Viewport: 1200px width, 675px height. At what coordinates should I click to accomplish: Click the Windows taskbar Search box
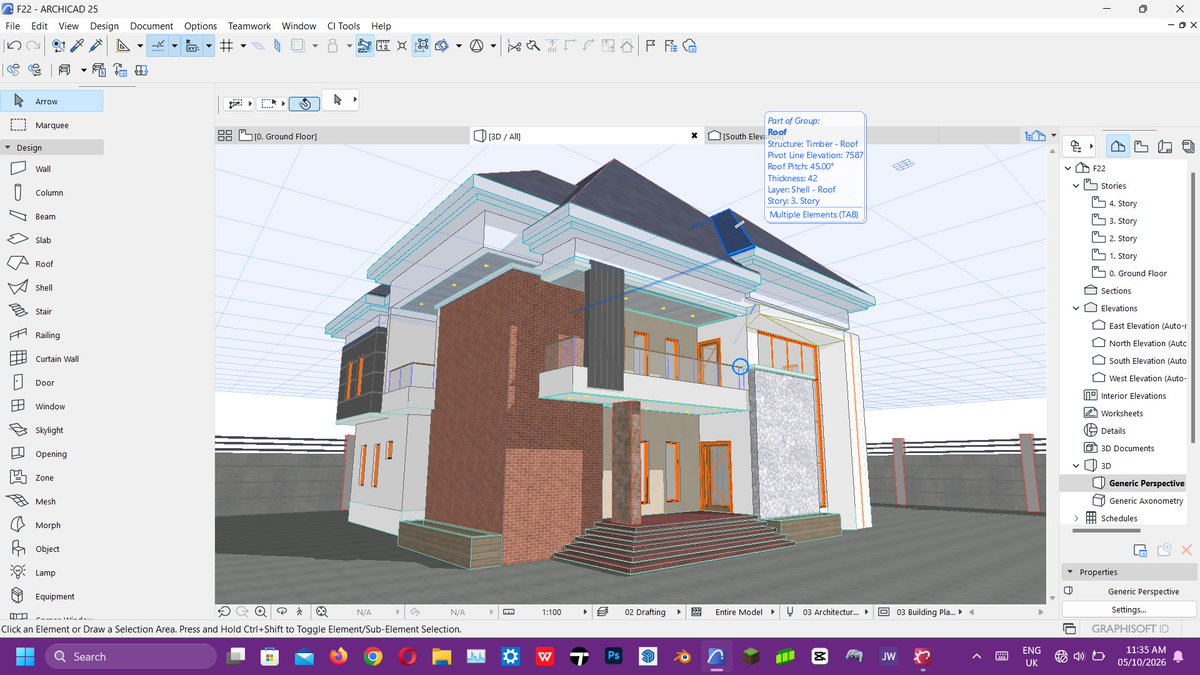click(130, 657)
